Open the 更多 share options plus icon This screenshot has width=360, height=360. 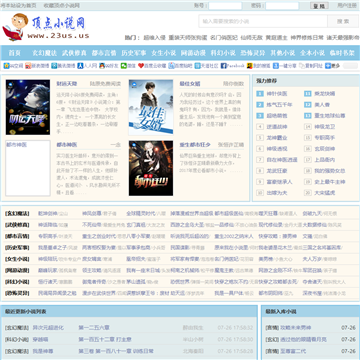(328, 66)
